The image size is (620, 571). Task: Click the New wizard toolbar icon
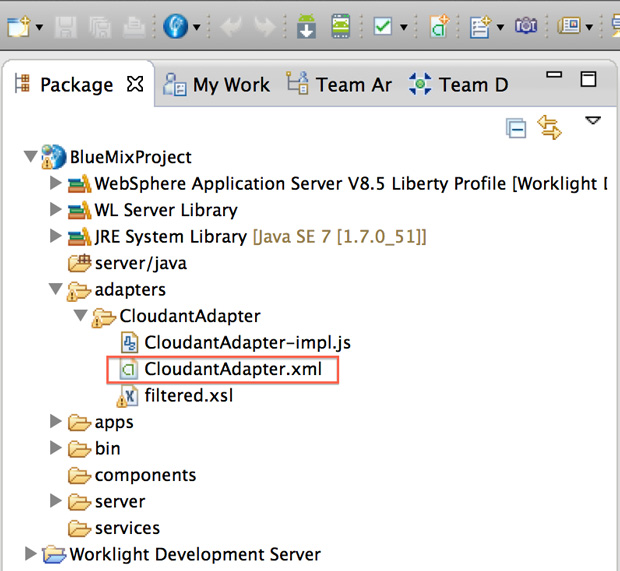coord(19,27)
